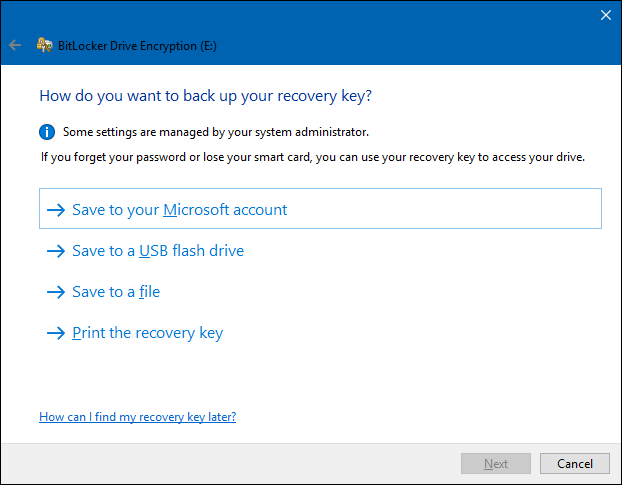622x485 pixels.
Task: Click arrow icon beside Print the recovery key
Action: pyautogui.click(x=55, y=333)
